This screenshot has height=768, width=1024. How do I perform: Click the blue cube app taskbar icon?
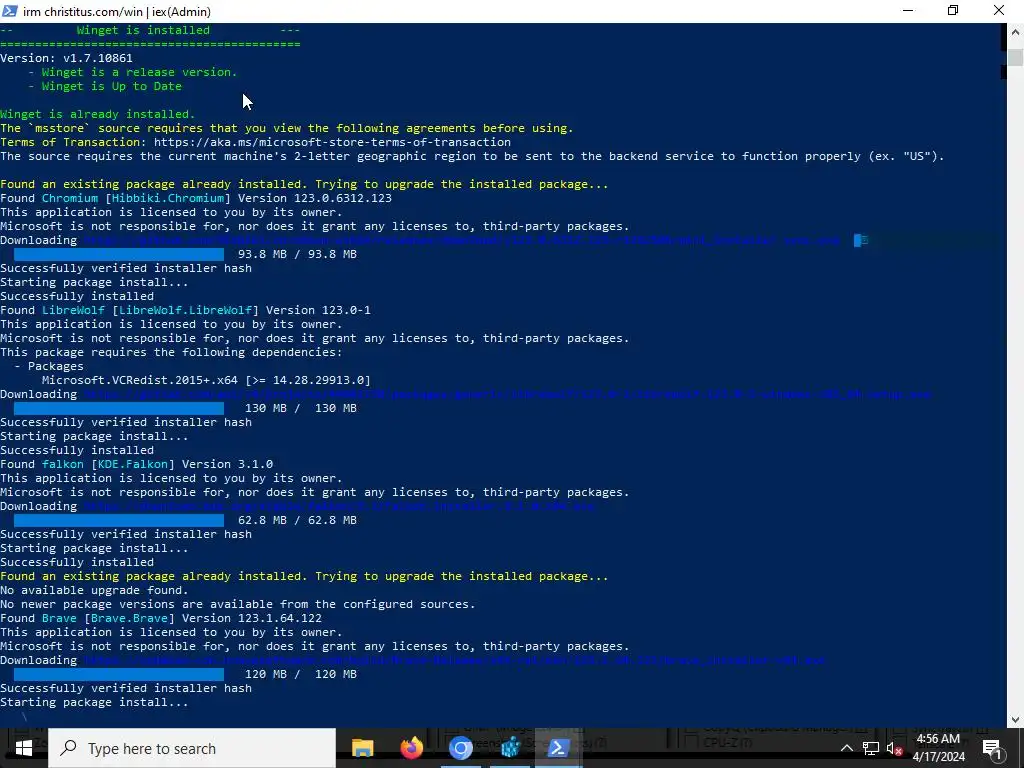[x=510, y=748]
